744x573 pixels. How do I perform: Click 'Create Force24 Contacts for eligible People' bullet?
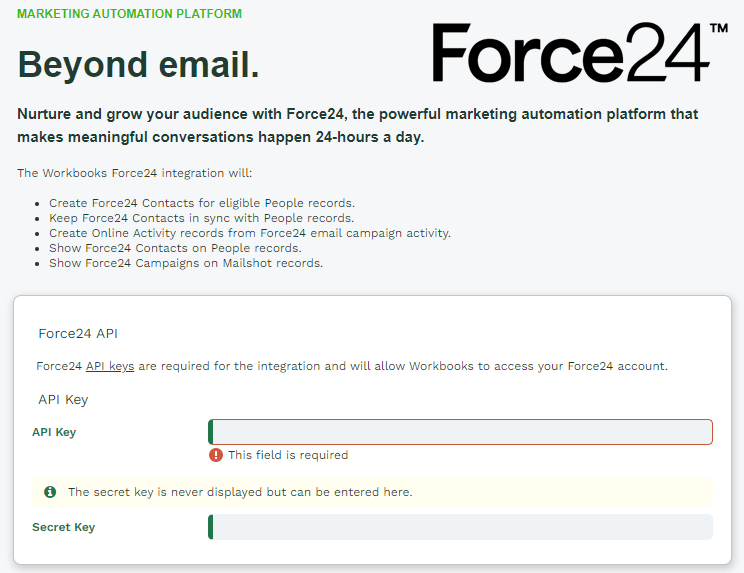(202, 203)
